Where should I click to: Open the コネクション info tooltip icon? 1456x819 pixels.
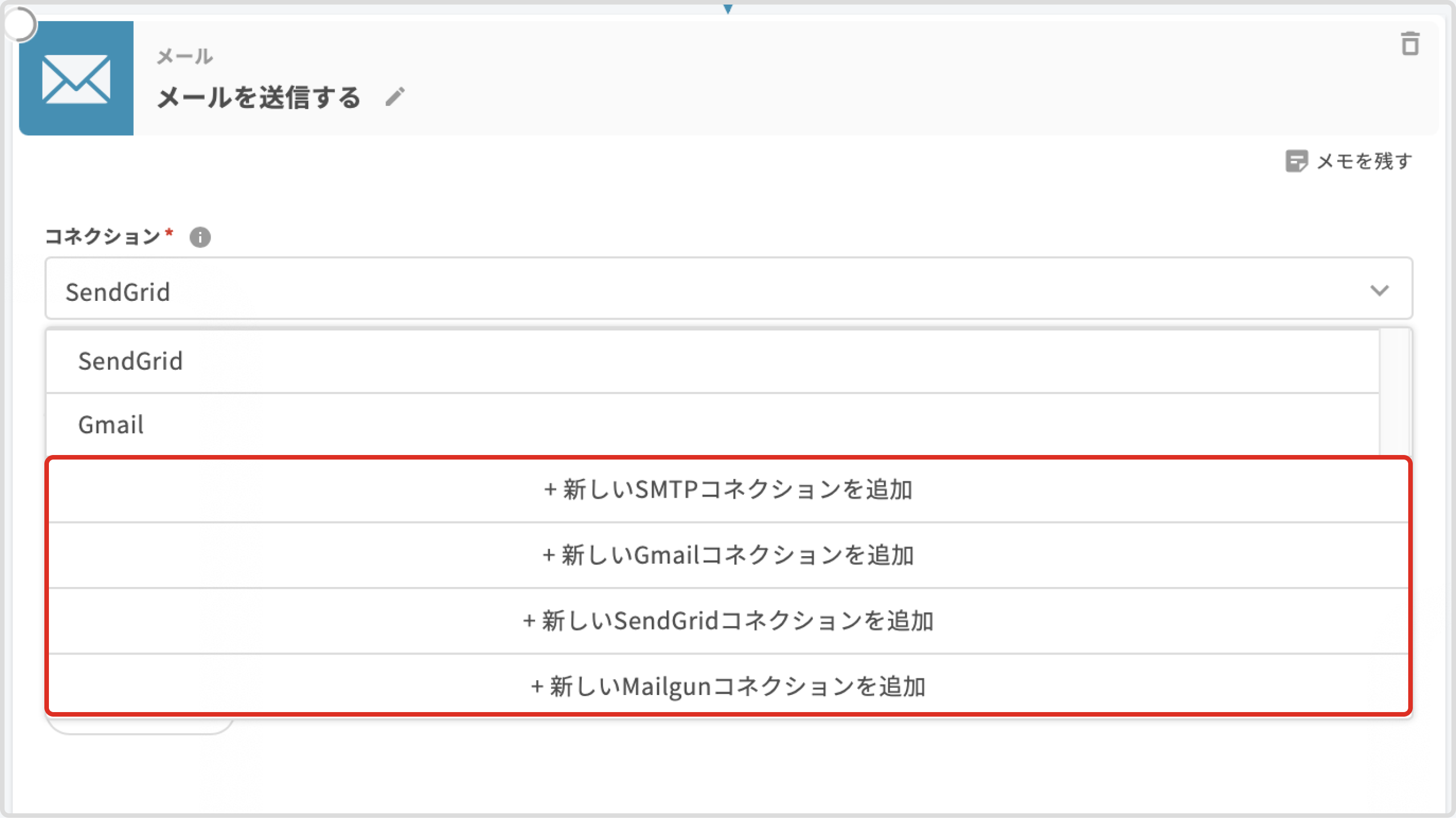pos(200,237)
